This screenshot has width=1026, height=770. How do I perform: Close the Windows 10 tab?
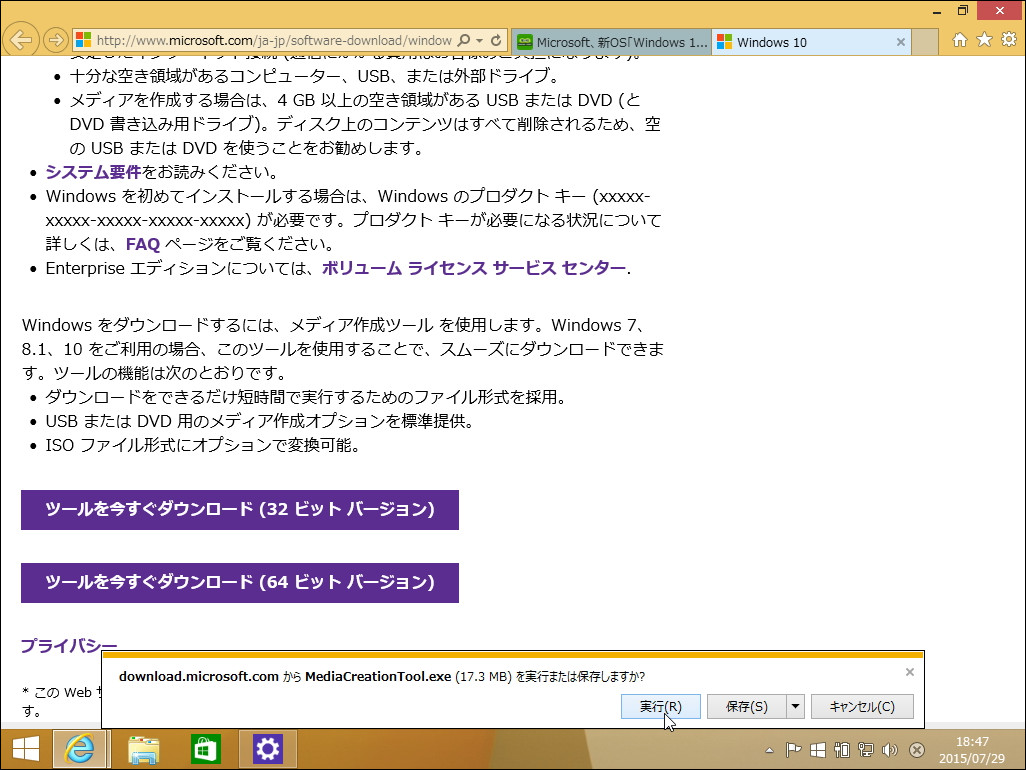(900, 43)
